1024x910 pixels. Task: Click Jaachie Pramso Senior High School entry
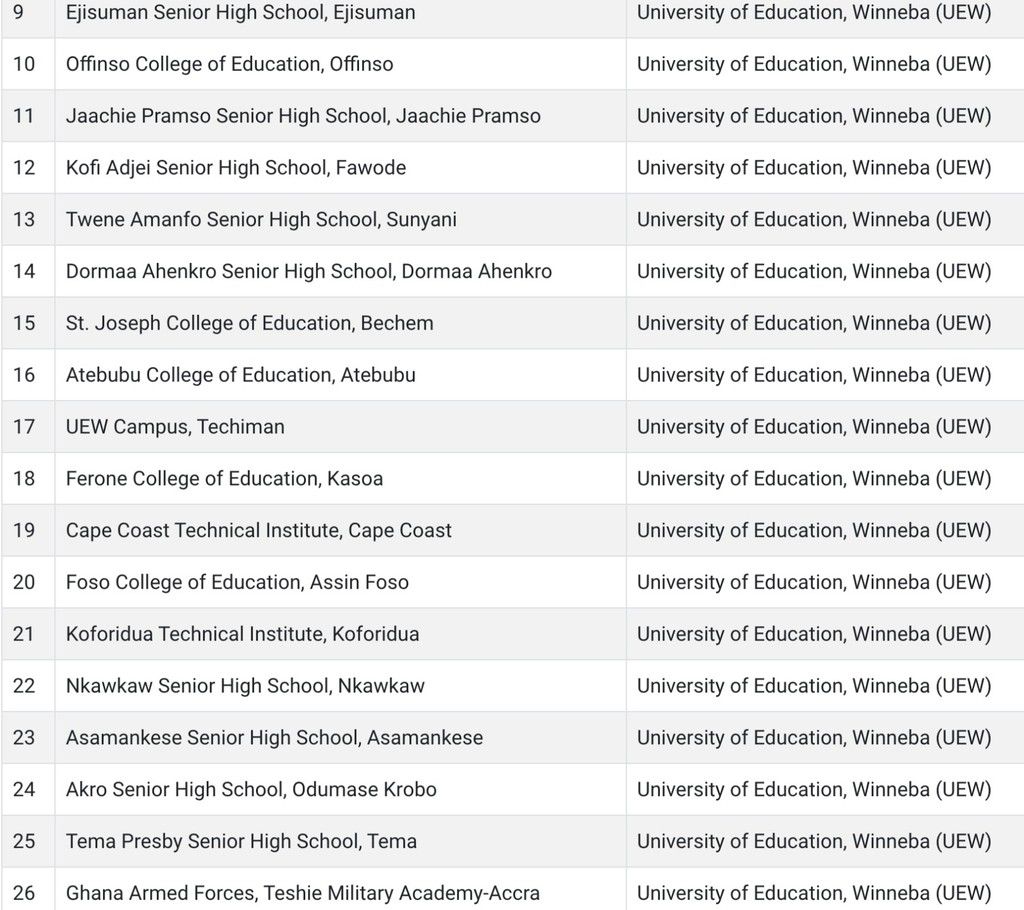[x=303, y=116]
